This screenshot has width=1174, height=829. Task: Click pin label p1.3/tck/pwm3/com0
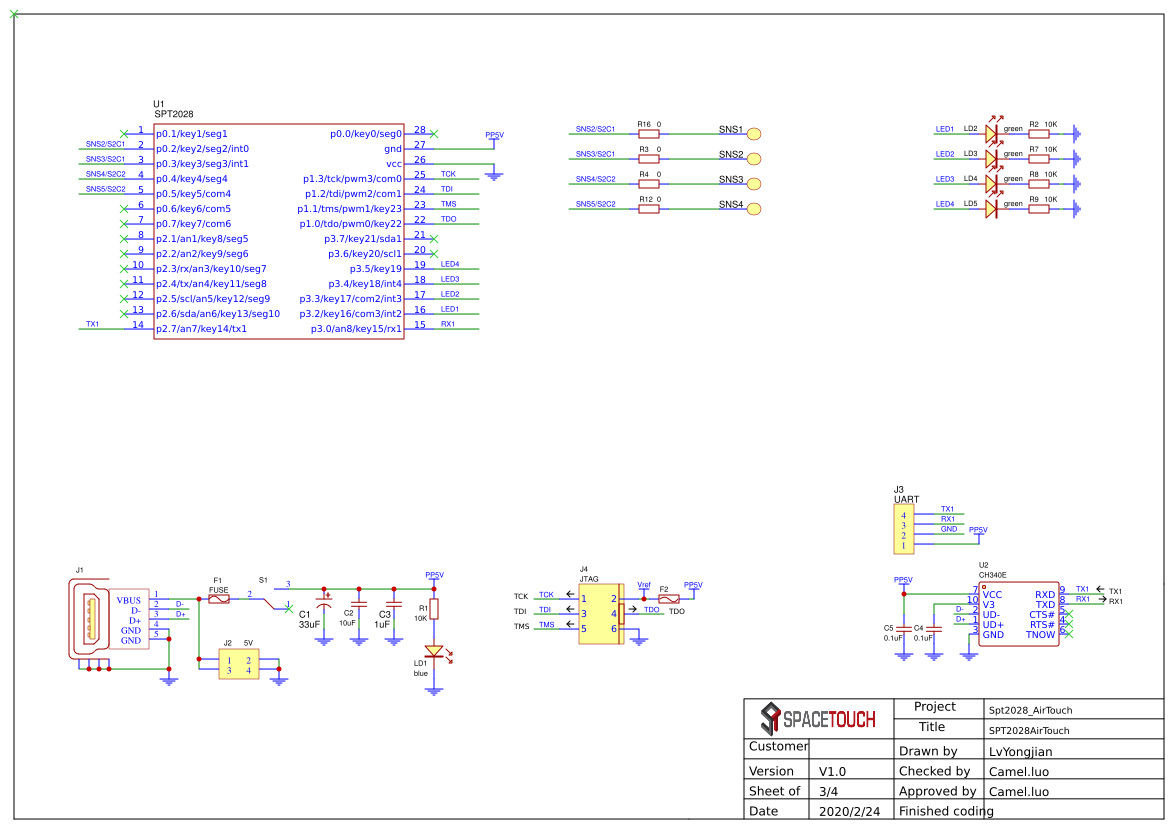click(x=352, y=179)
